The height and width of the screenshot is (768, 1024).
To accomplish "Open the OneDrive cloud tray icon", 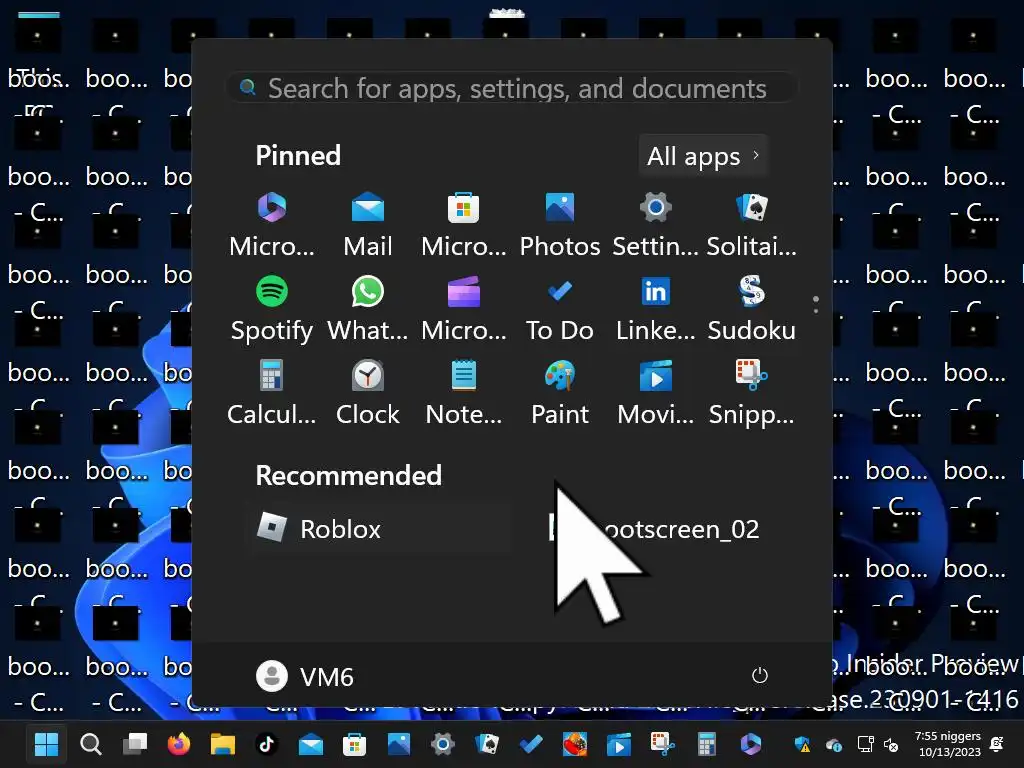I will [834, 744].
